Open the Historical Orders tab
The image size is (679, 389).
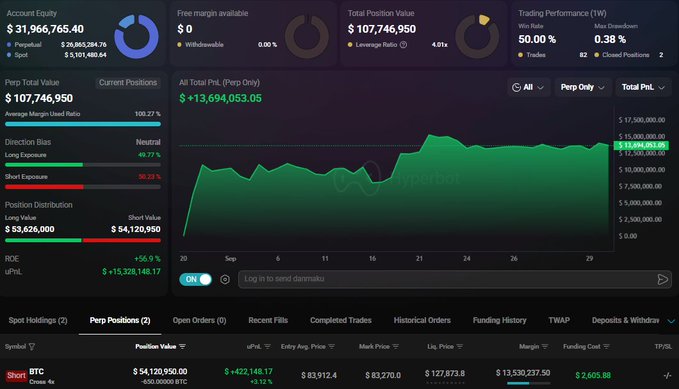pos(422,320)
